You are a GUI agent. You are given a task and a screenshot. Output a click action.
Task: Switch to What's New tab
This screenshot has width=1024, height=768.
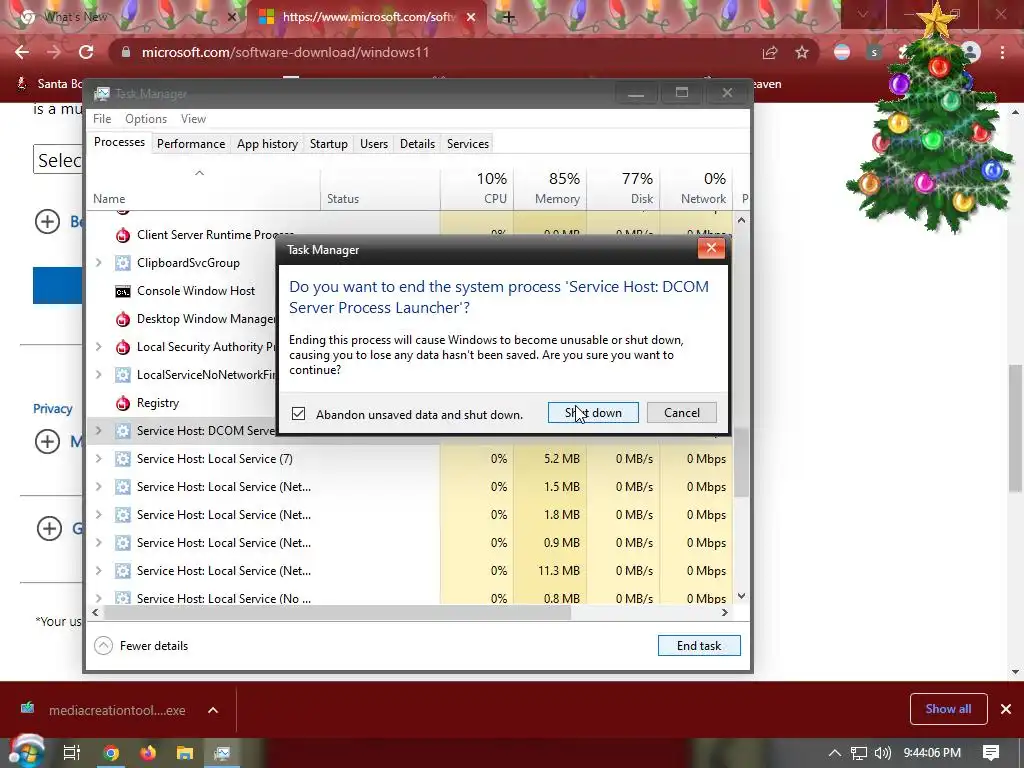pyautogui.click(x=125, y=17)
